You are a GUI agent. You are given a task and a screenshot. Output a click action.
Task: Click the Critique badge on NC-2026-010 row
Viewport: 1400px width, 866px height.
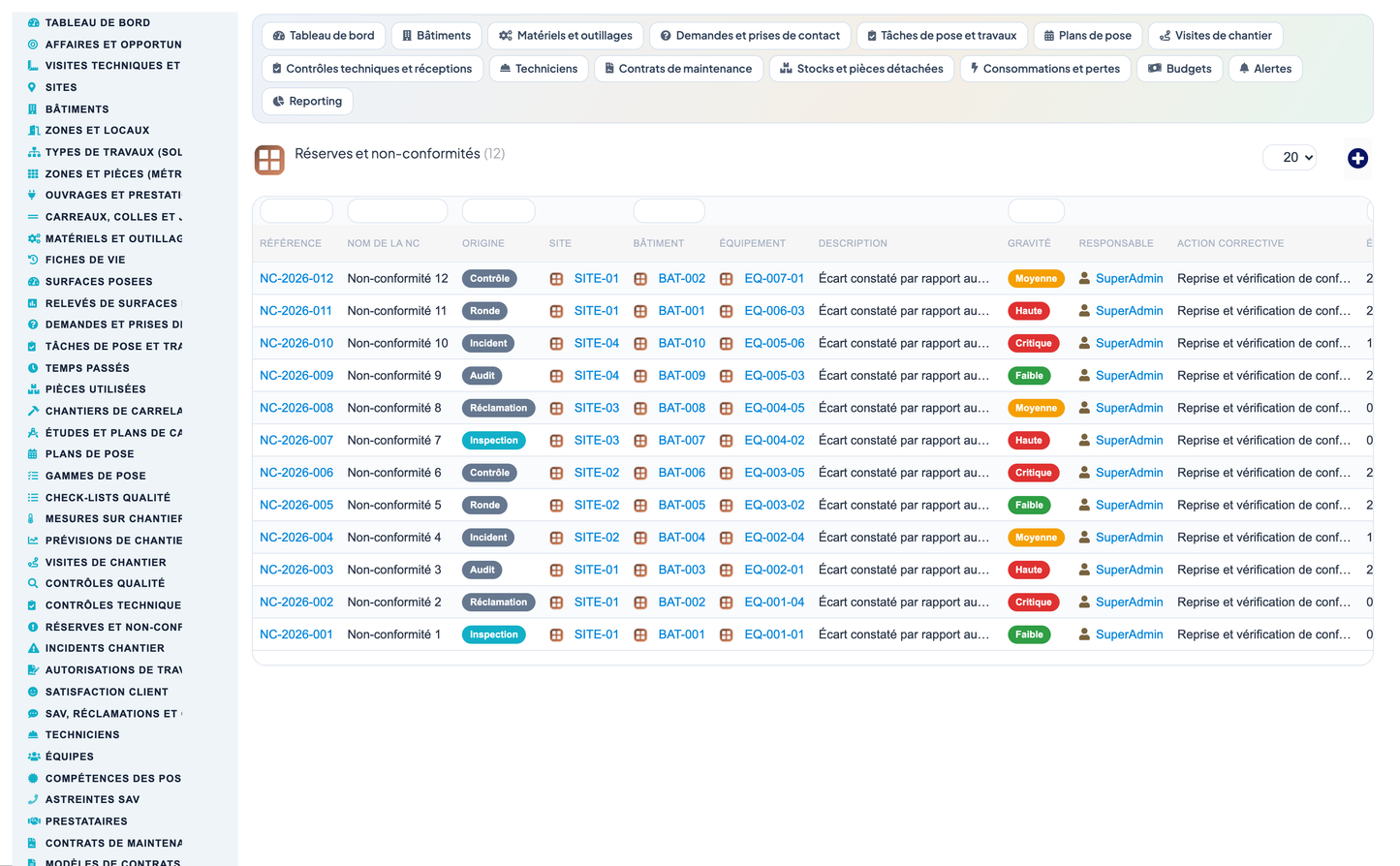point(1033,343)
